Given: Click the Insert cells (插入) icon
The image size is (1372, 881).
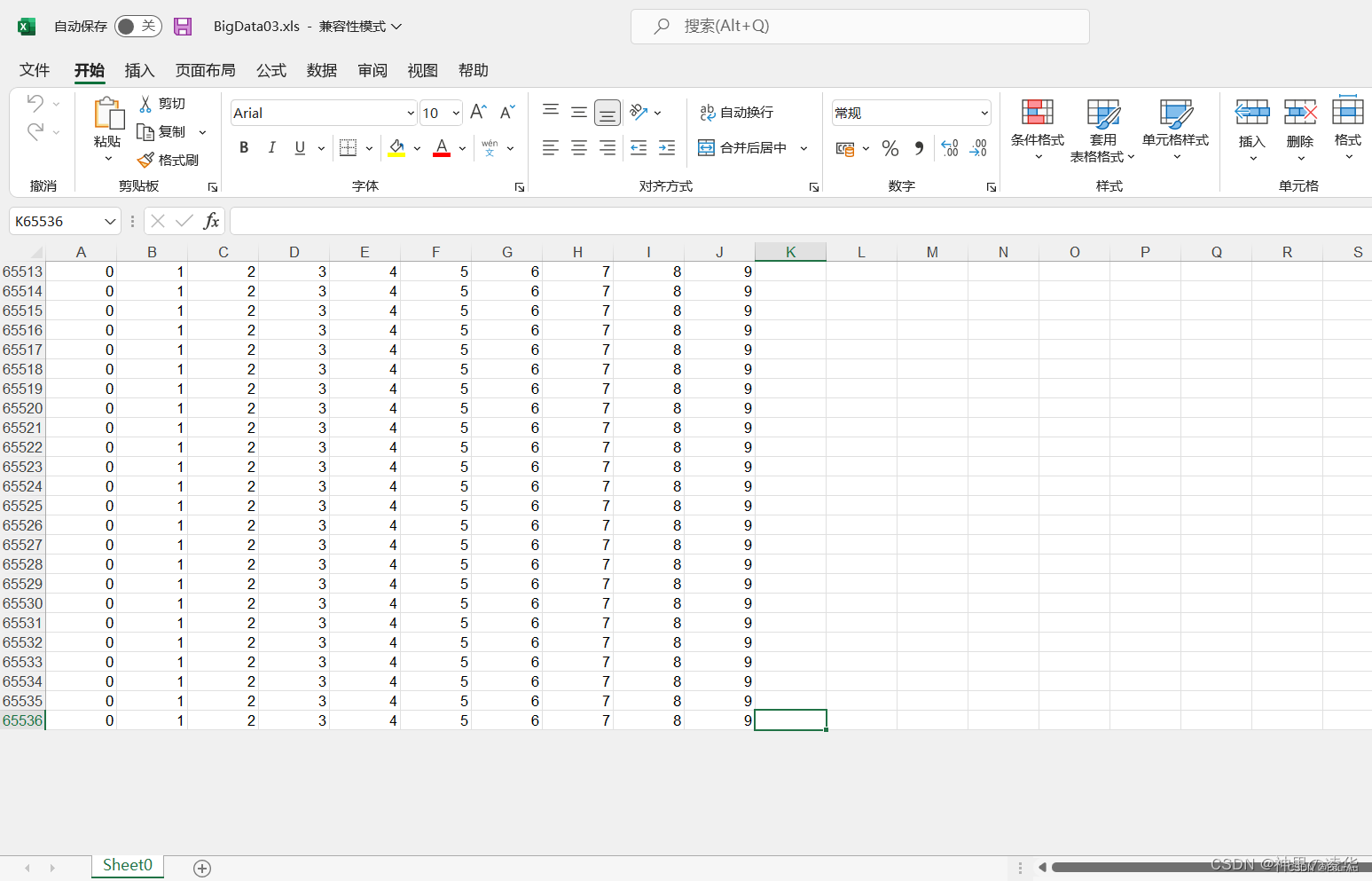Looking at the screenshot, I should pyautogui.click(x=1252, y=114).
